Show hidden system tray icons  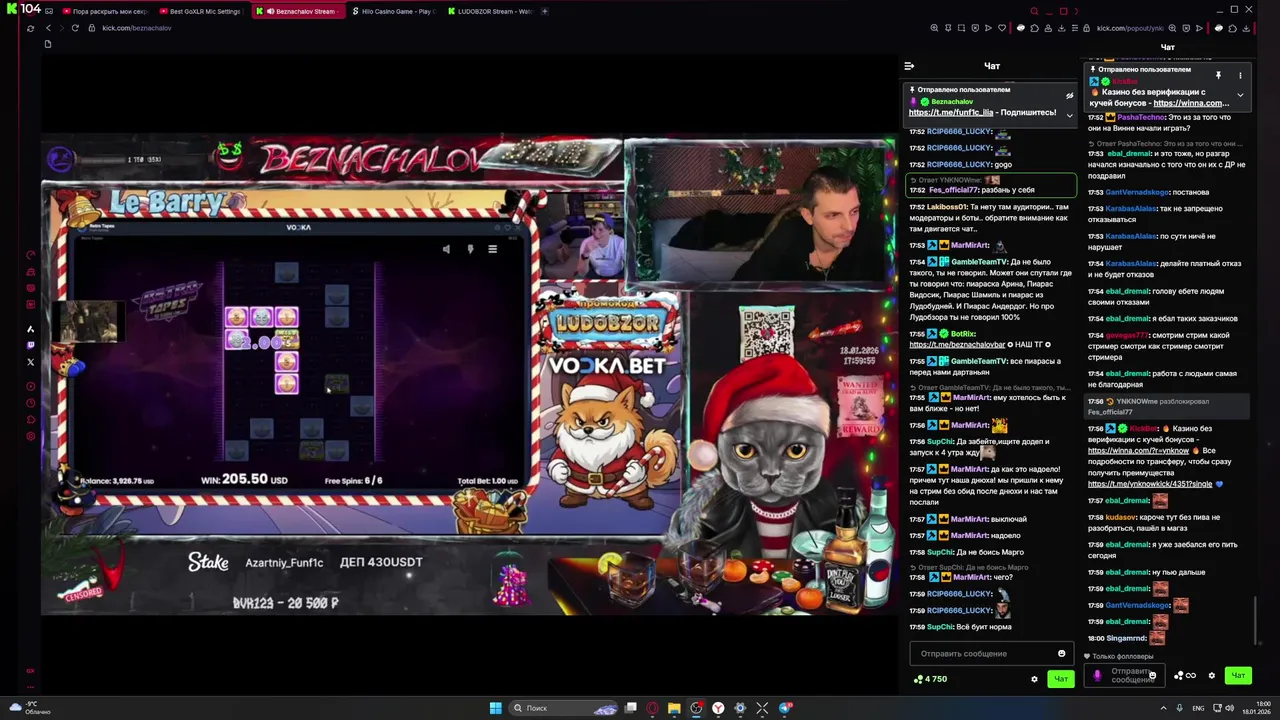click(1164, 708)
